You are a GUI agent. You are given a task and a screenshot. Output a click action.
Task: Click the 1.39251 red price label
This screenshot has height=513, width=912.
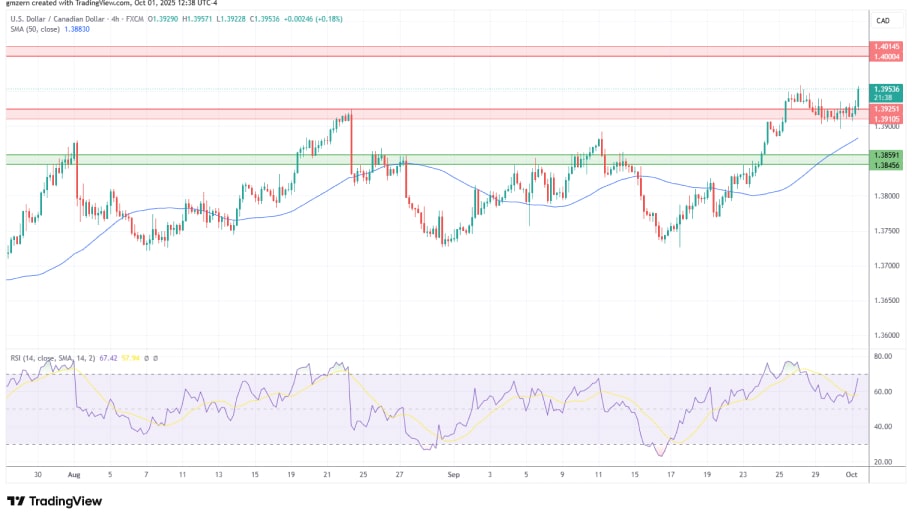tap(886, 108)
